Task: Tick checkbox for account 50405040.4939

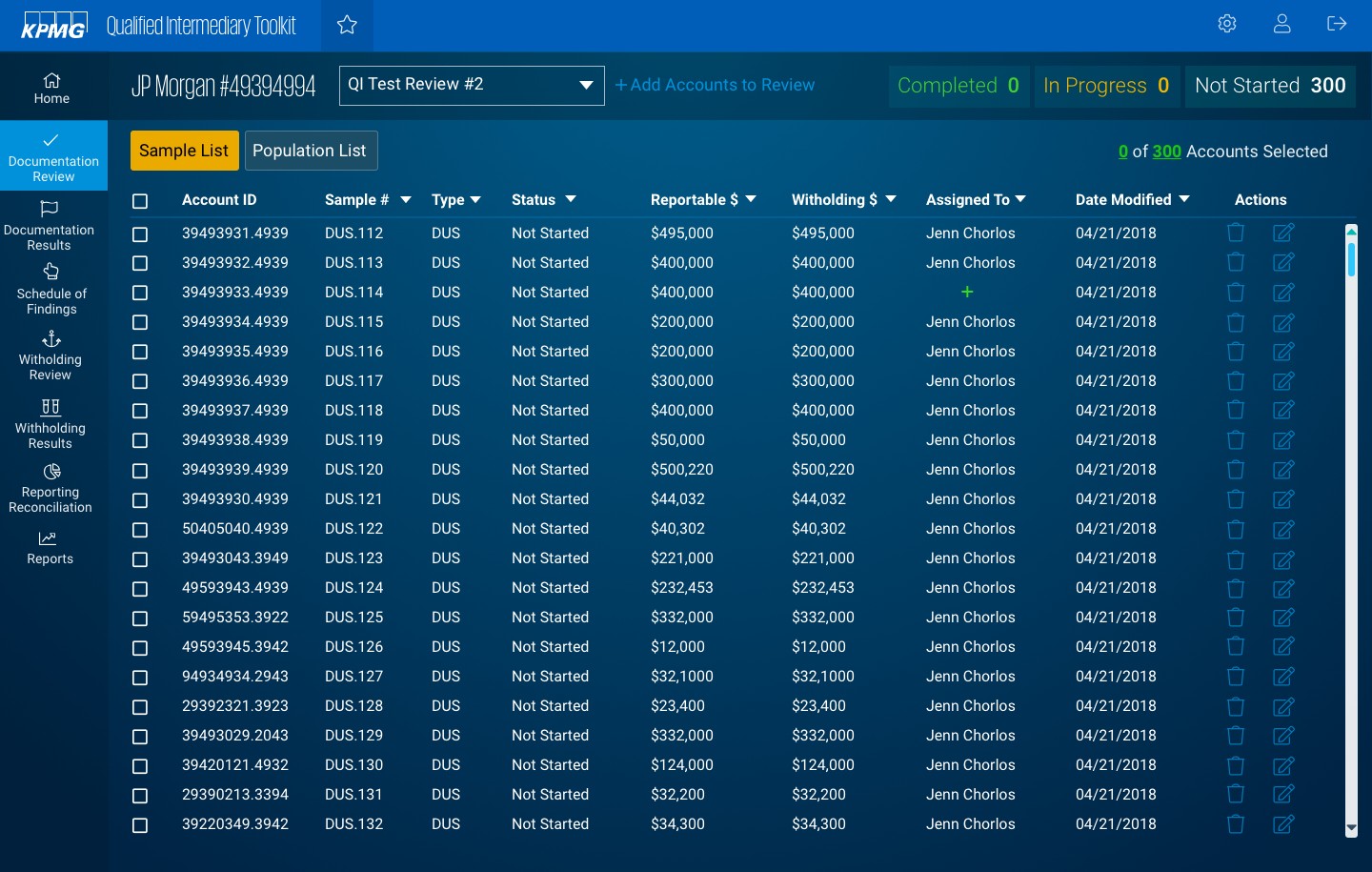Action: pos(140,530)
